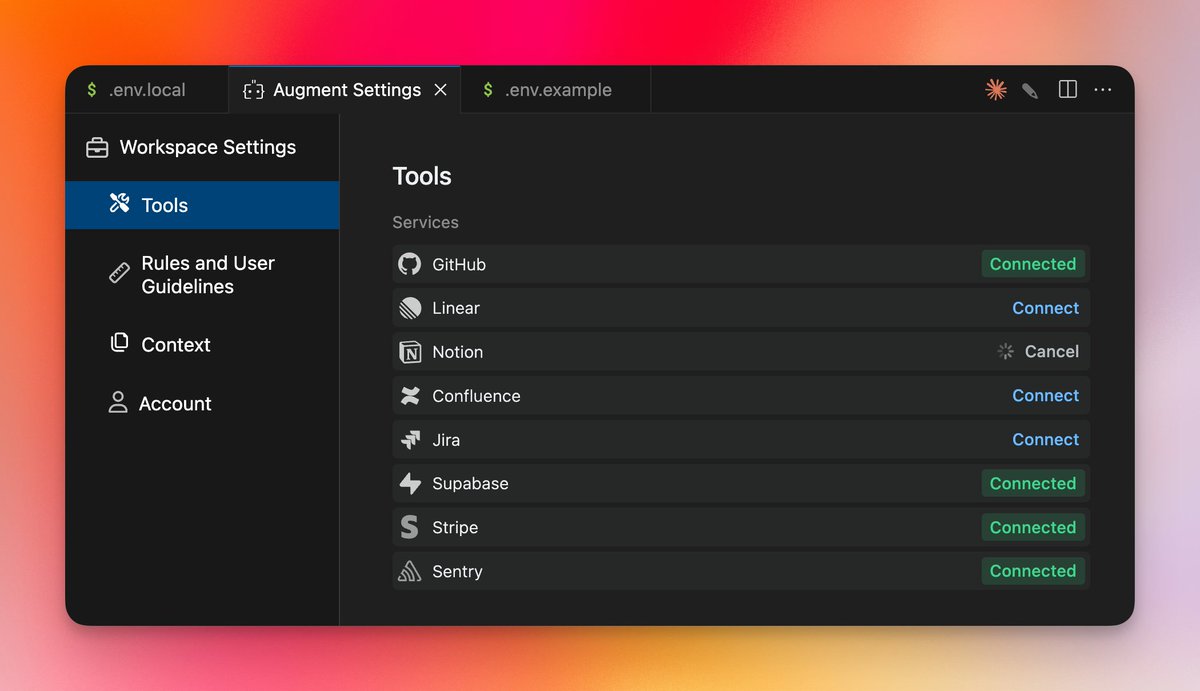The width and height of the screenshot is (1200, 691).
Task: Click the pencil edit icon in toolbar
Action: click(1030, 91)
